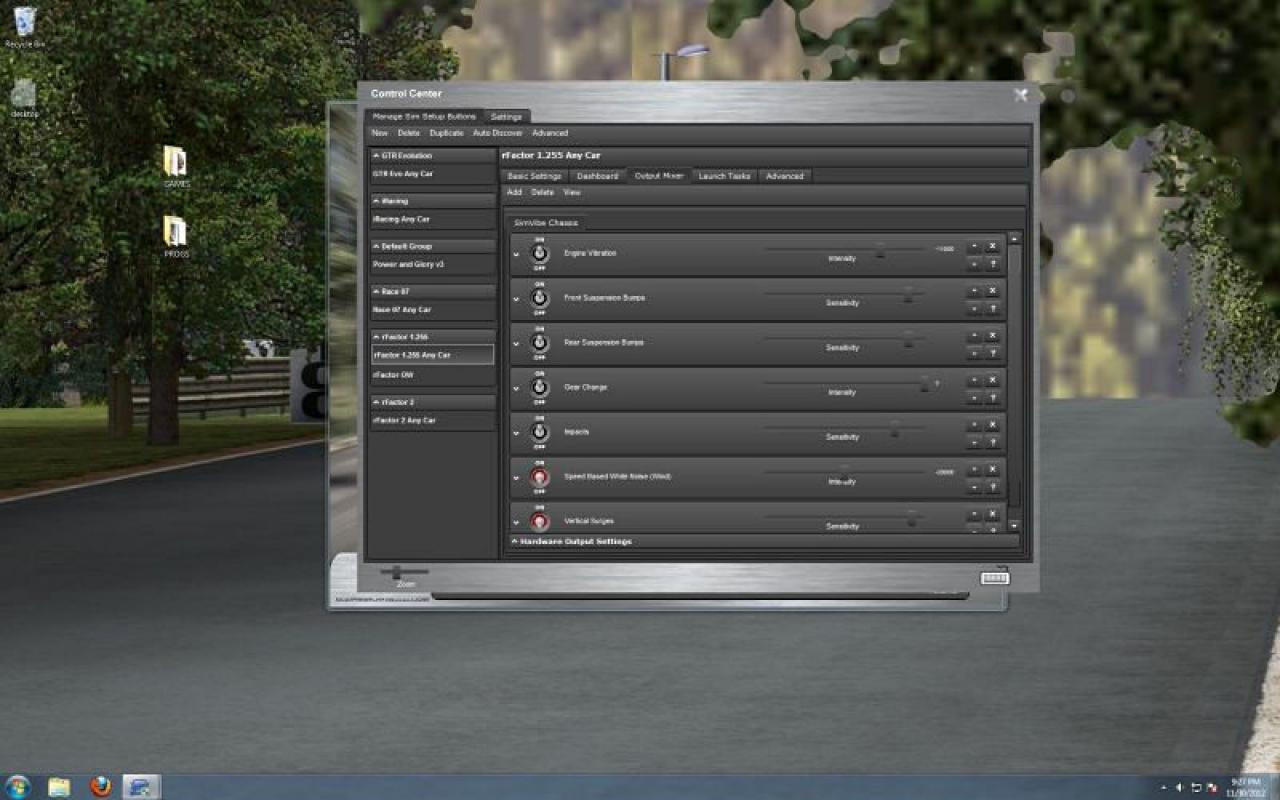Screen dimensions: 1280x800
Task: Collapse the iRacing group header
Action: point(432,201)
